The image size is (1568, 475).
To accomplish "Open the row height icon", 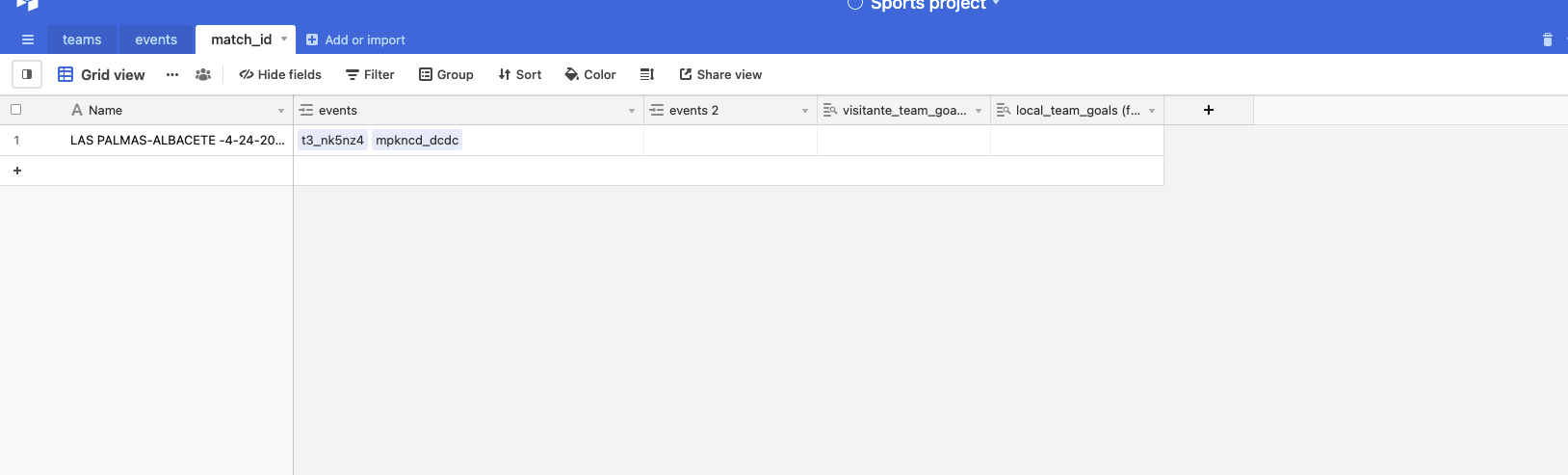I will 647,74.
